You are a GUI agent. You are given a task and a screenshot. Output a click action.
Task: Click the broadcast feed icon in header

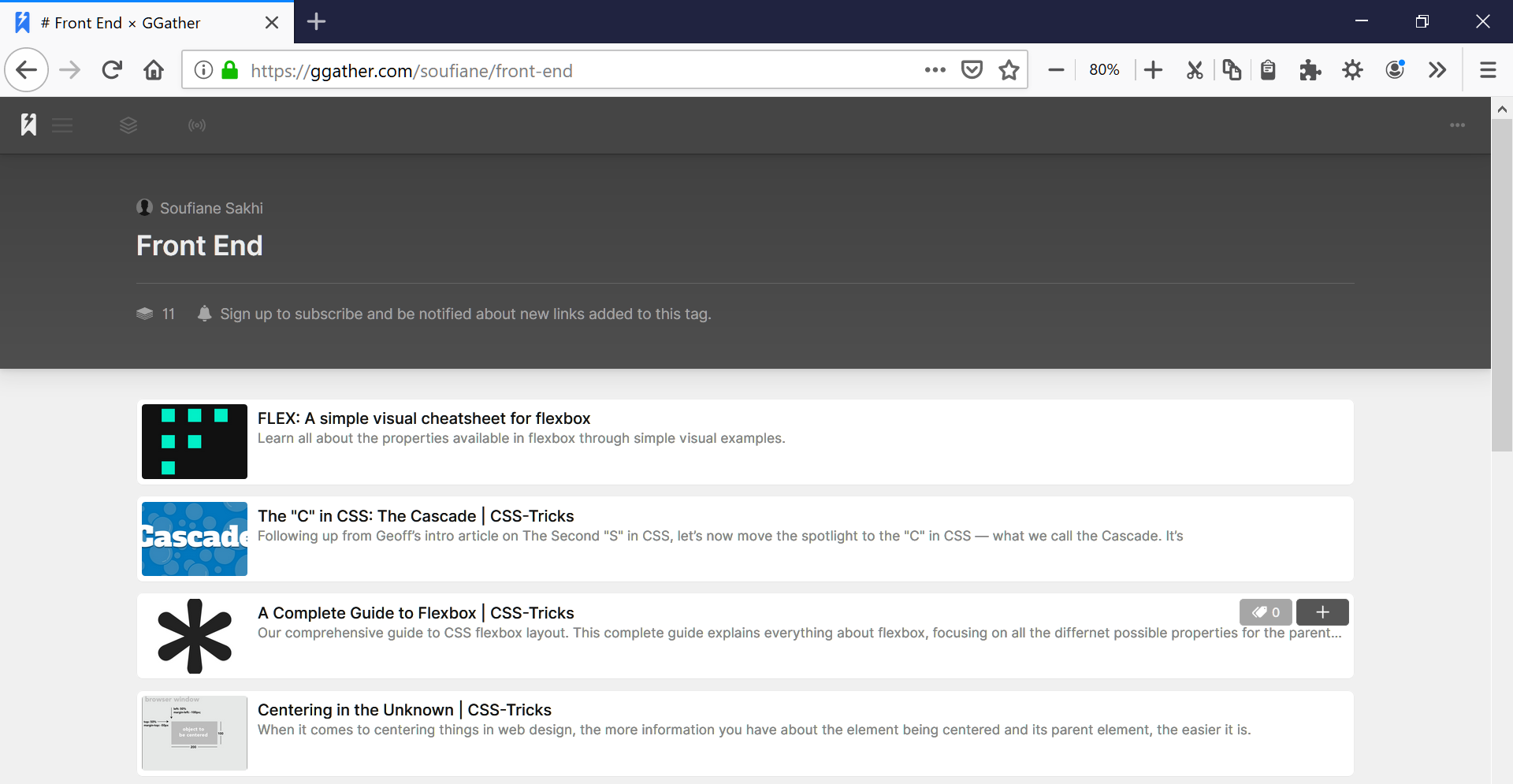click(x=197, y=125)
